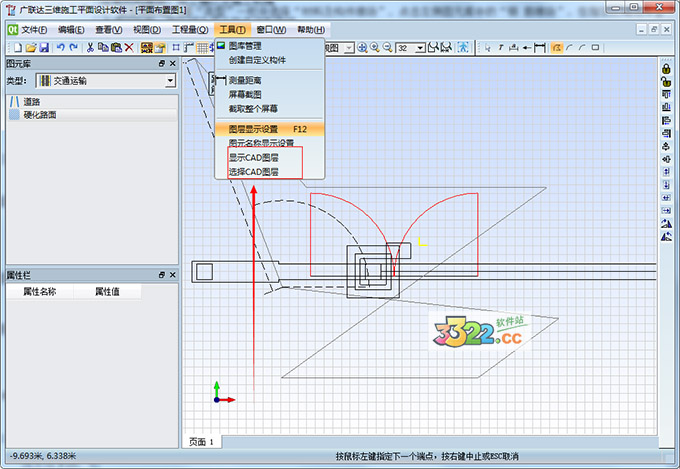Screen dimensions: 680x469
Task: Open the zoom level 32 dropdown
Action: (419, 47)
